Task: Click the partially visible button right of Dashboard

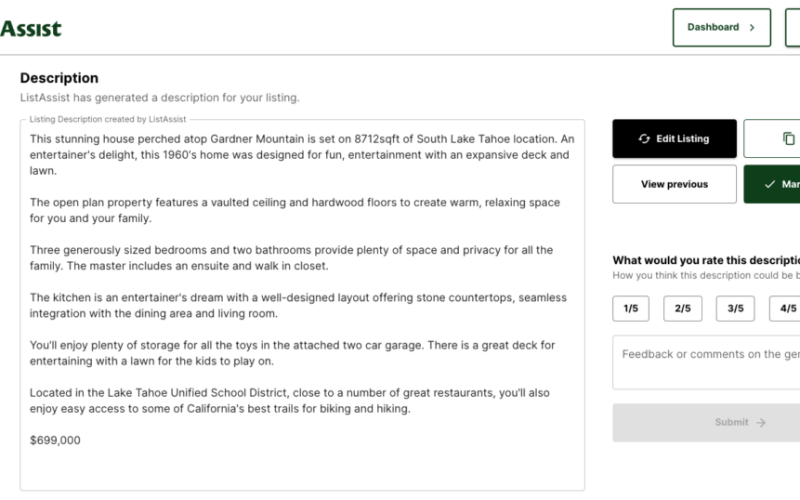Action: point(793,28)
